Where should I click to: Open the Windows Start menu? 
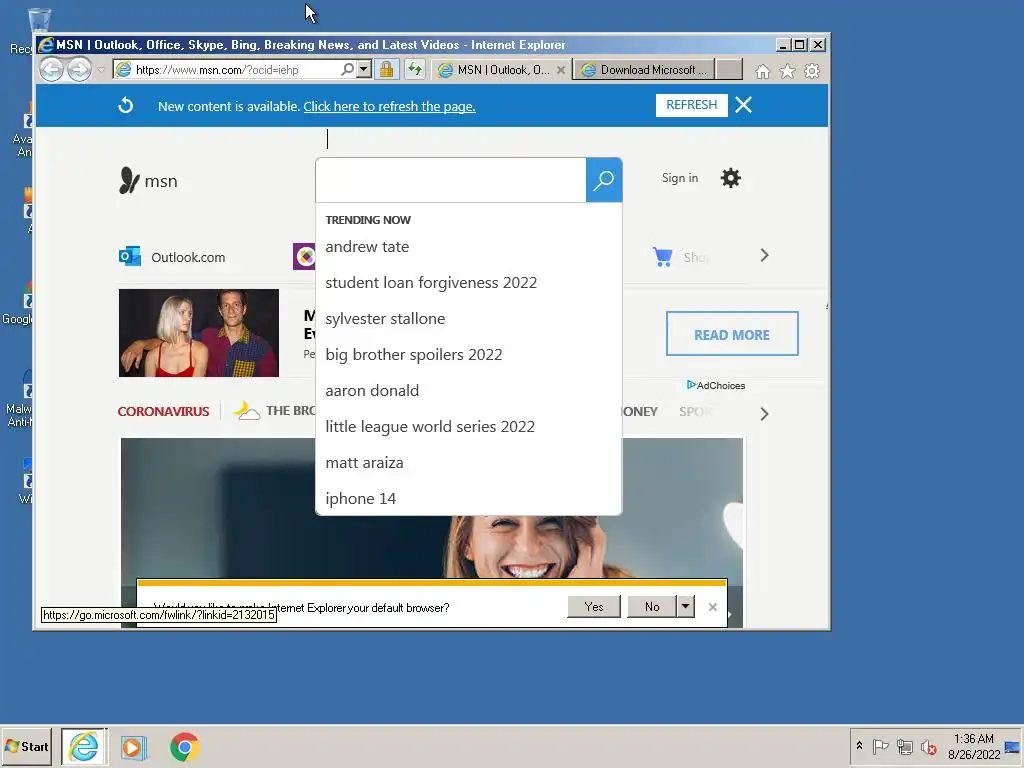(26, 746)
